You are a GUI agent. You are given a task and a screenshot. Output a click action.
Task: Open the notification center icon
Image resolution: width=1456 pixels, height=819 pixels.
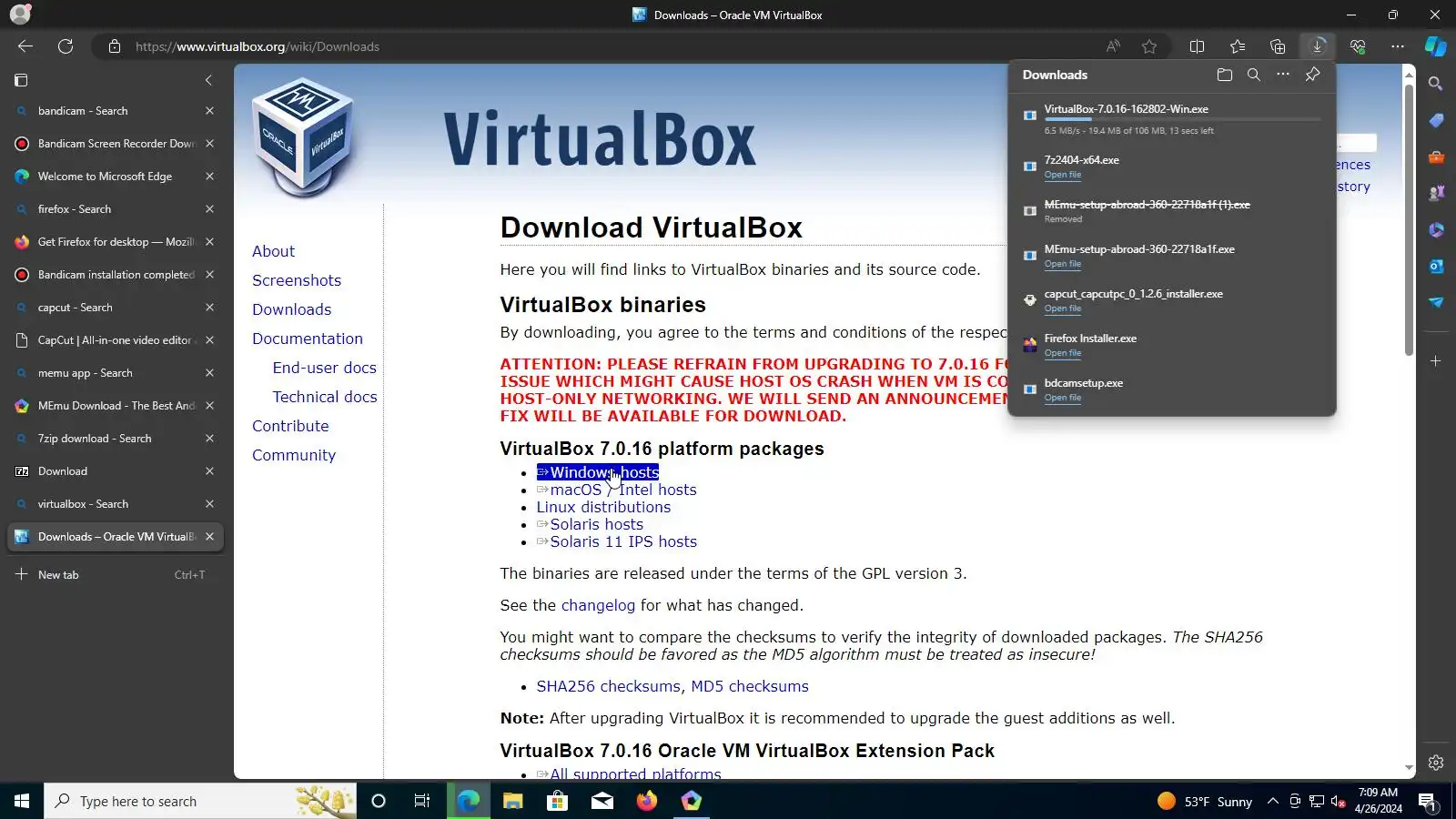point(1427,801)
